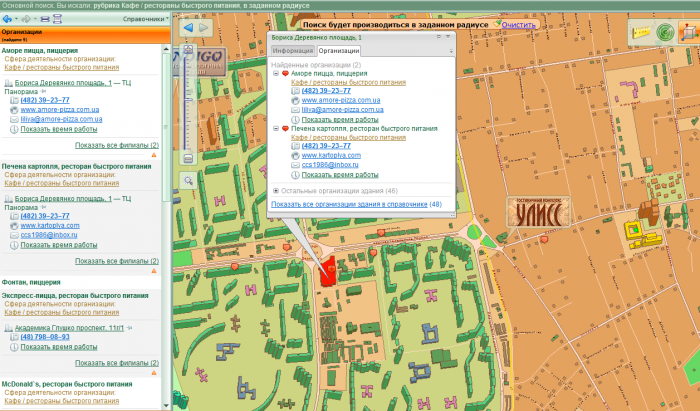Select the ruler measurement tool

(641, 33)
